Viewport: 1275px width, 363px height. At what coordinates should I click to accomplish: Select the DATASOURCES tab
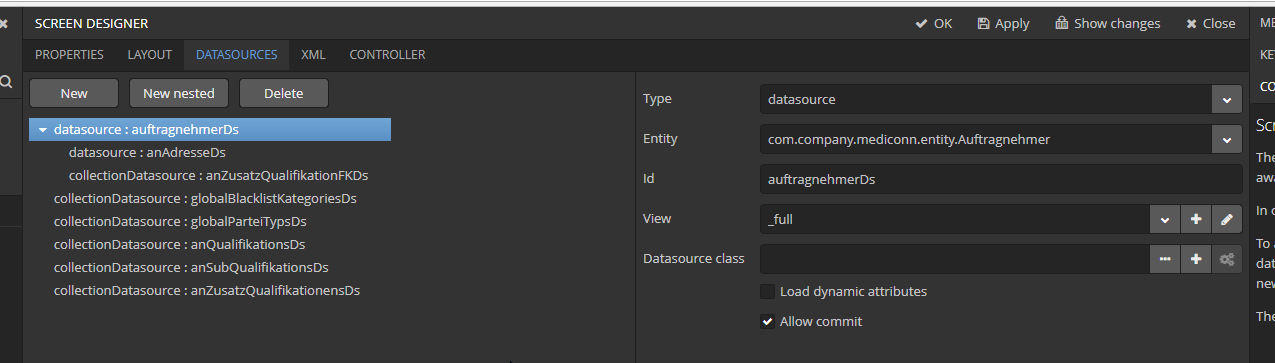pyautogui.click(x=236, y=55)
